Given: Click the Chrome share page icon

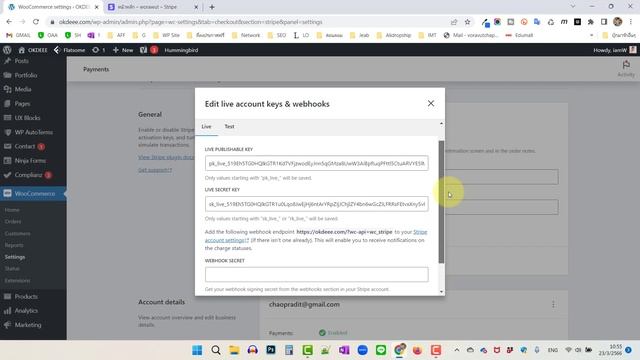Looking at the screenshot, I should [454, 22].
